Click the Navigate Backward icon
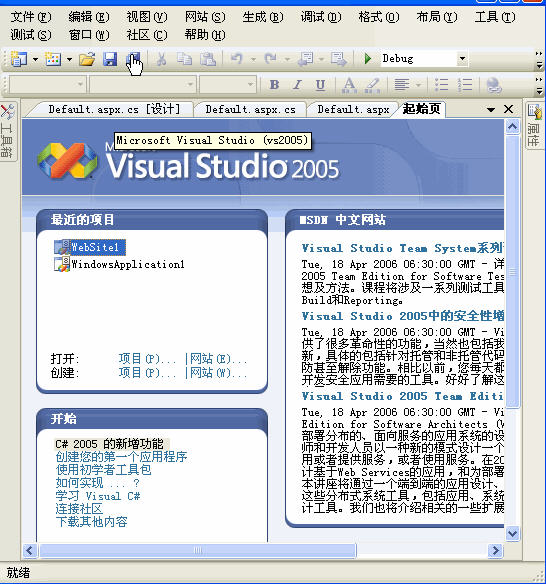Viewport: 546px width, 584px height. point(305,59)
